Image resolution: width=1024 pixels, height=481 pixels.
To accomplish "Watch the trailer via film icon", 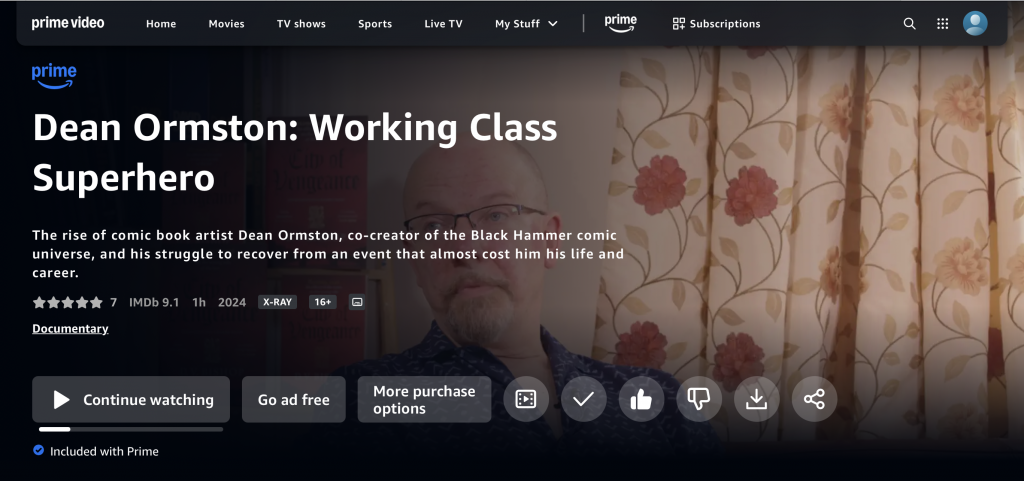I will (x=526, y=399).
